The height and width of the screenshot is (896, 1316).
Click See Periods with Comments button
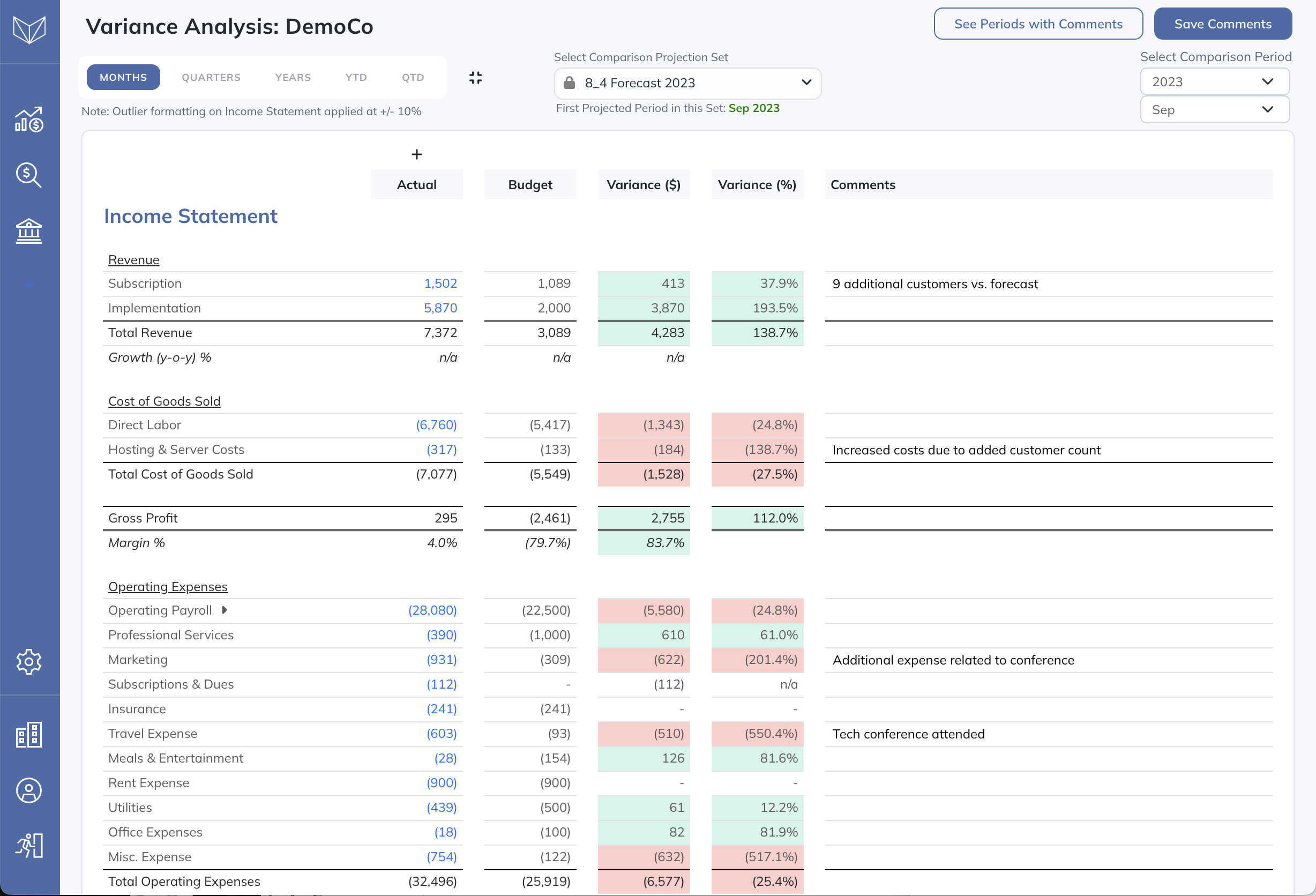(x=1037, y=24)
